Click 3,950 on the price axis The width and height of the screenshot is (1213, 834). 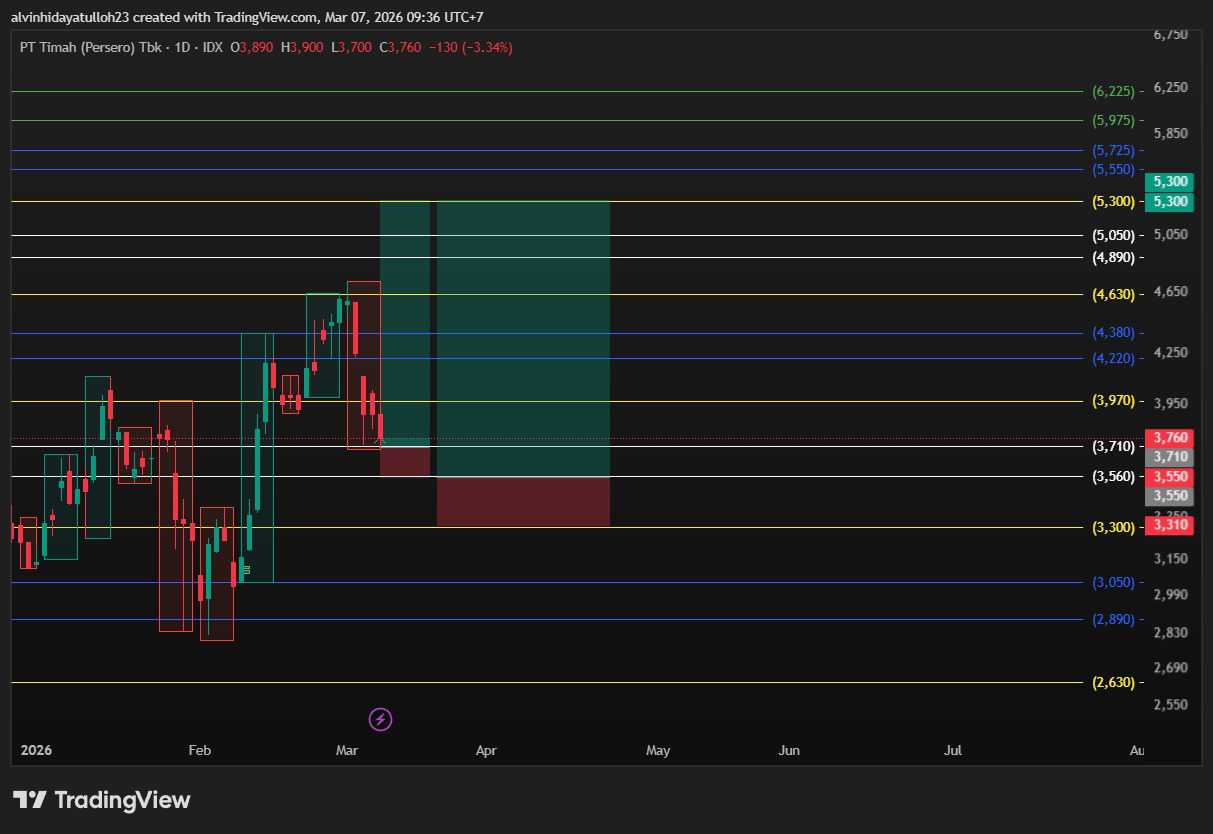coord(1170,403)
